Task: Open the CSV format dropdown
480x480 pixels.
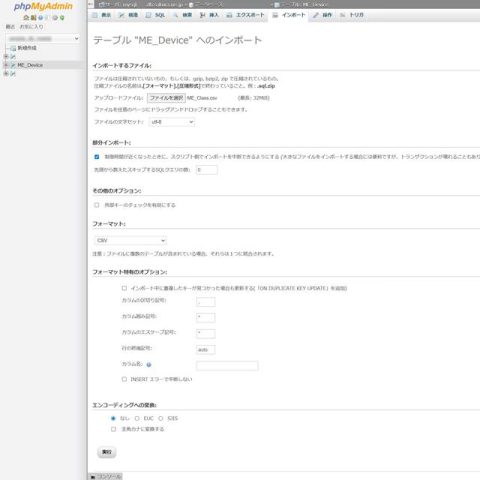Action: point(130,240)
